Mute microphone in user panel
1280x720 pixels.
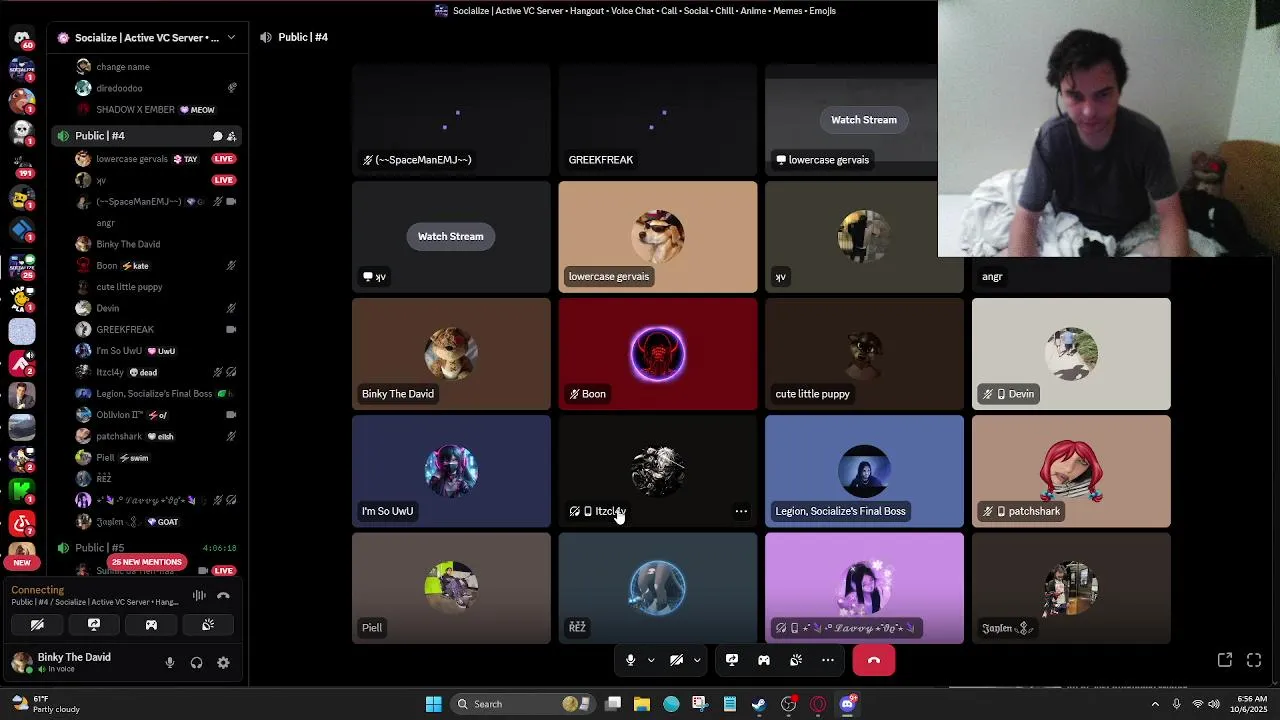click(170, 663)
